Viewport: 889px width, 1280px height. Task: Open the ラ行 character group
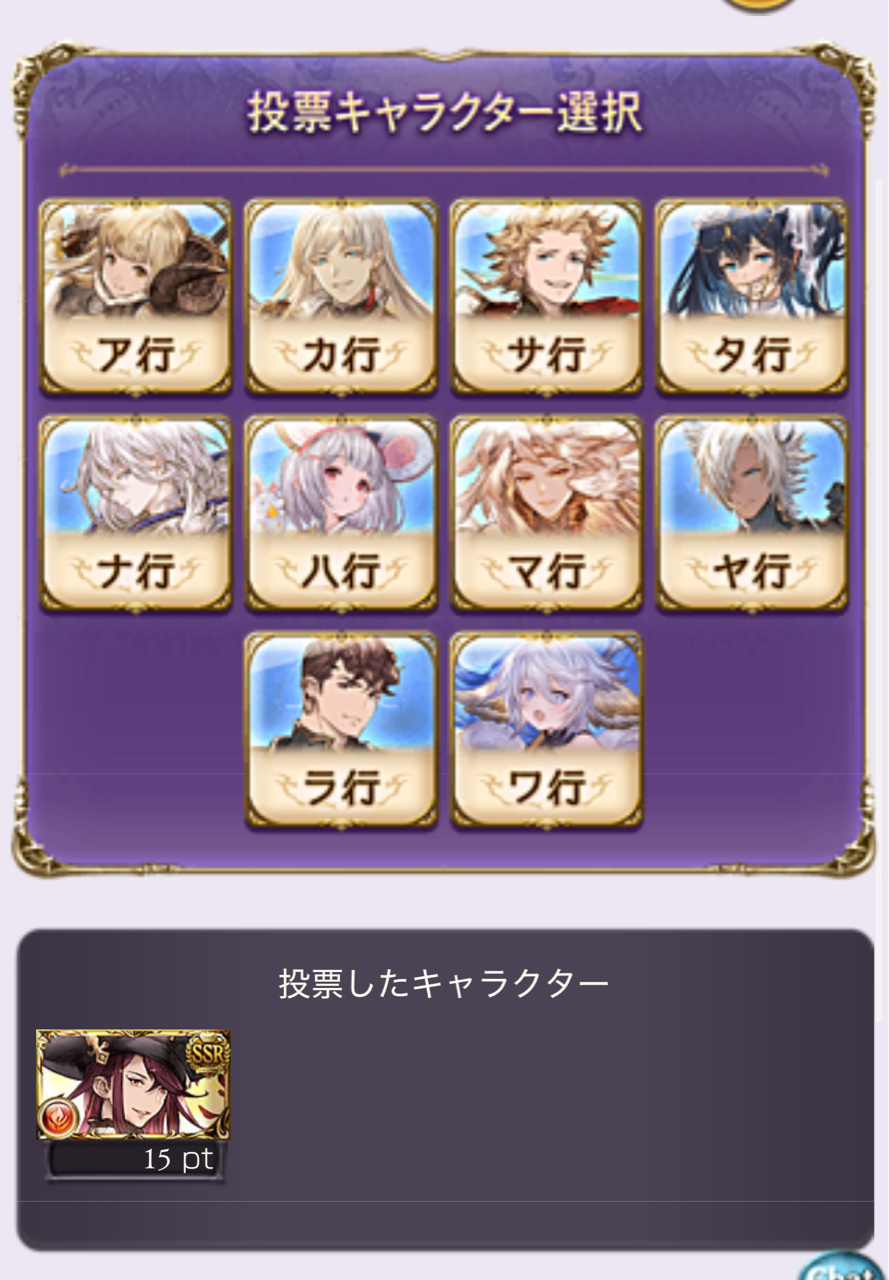pyautogui.click(x=341, y=729)
